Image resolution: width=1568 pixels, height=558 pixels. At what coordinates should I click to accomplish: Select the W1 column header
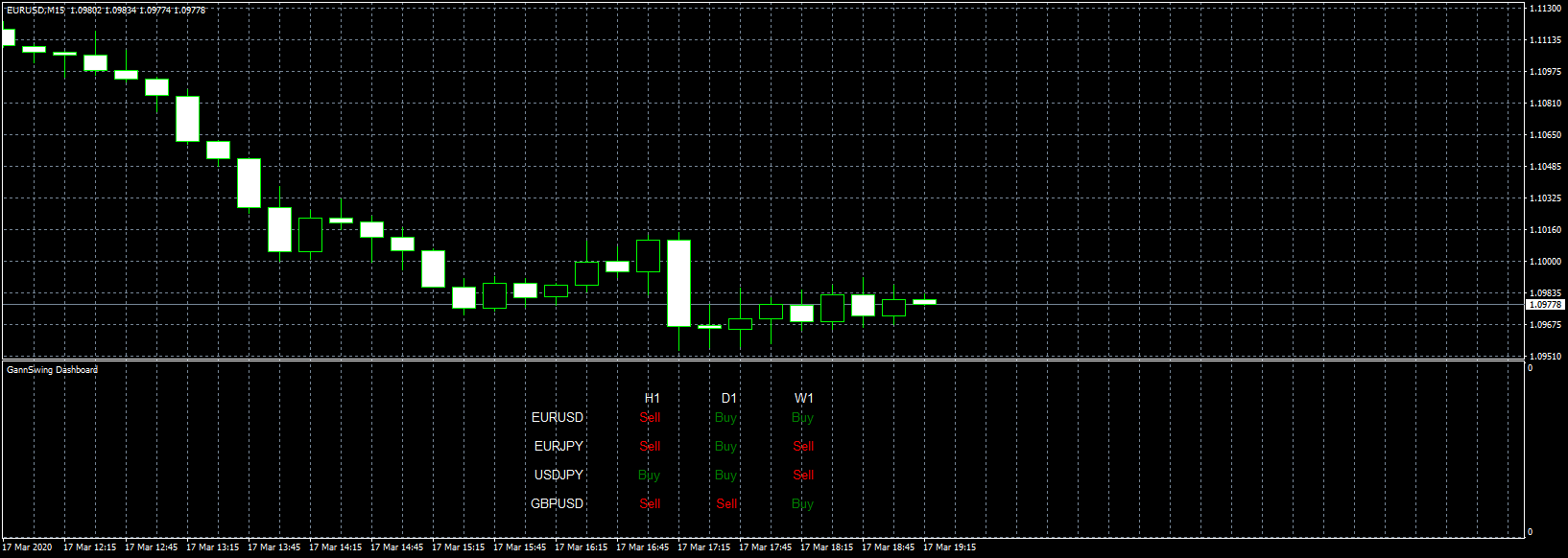click(x=804, y=398)
